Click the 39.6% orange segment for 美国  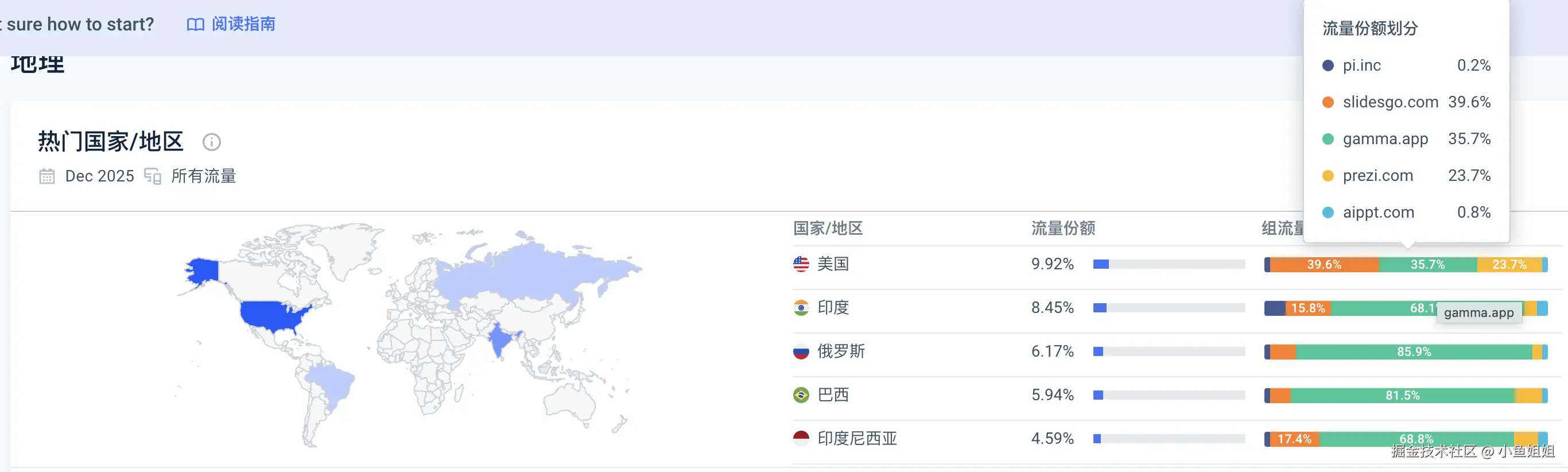coord(1324,264)
